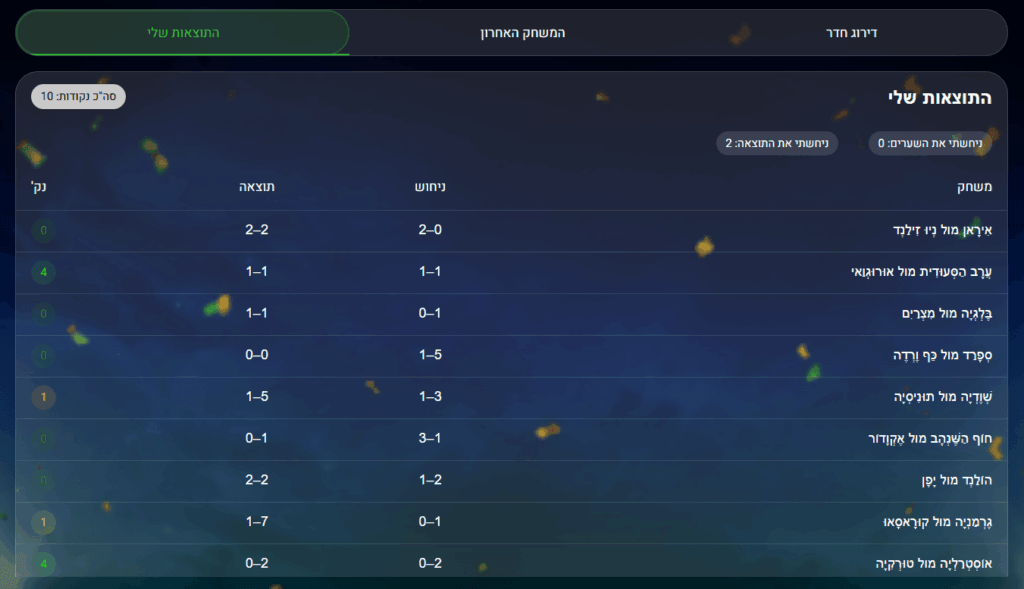Click result 1–1 for Saudi Arabia match
Viewport: 1024px width, 589px height.
point(257,272)
